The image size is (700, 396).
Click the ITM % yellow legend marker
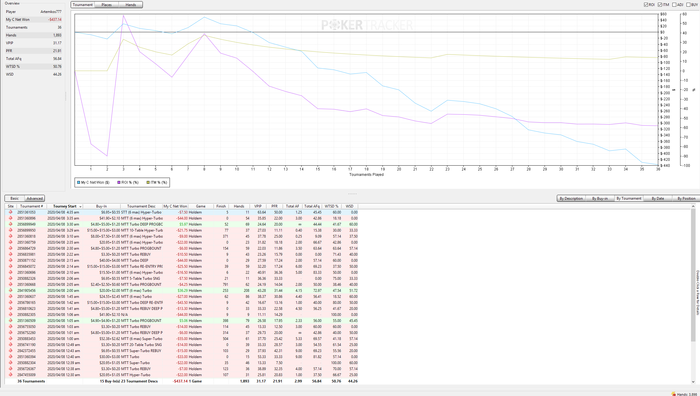click(x=148, y=183)
